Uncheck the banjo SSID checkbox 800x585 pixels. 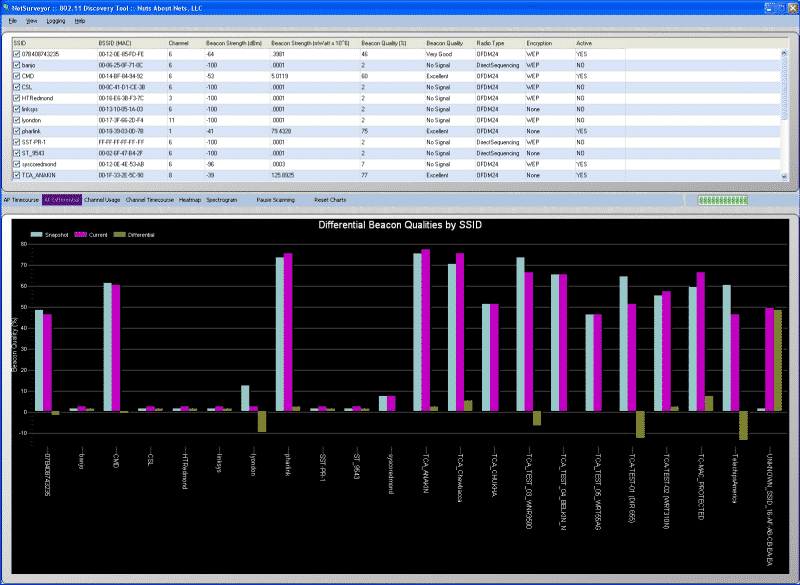pyautogui.click(x=16, y=64)
